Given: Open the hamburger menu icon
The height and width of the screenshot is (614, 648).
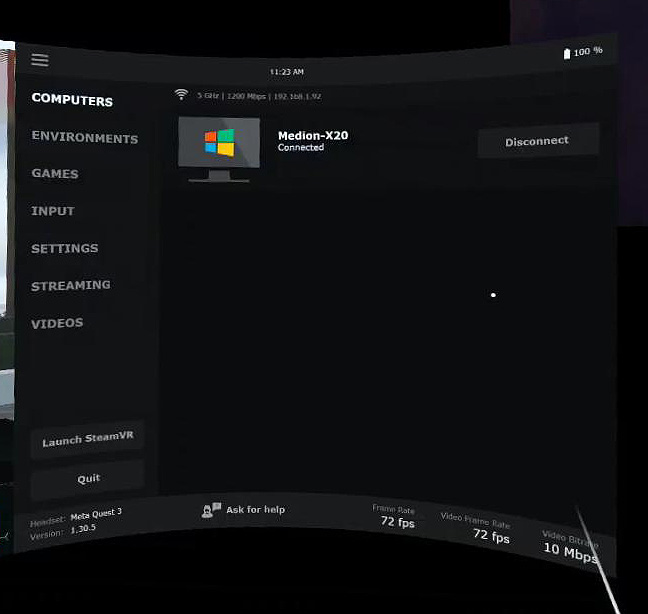Looking at the screenshot, I should (x=40, y=59).
